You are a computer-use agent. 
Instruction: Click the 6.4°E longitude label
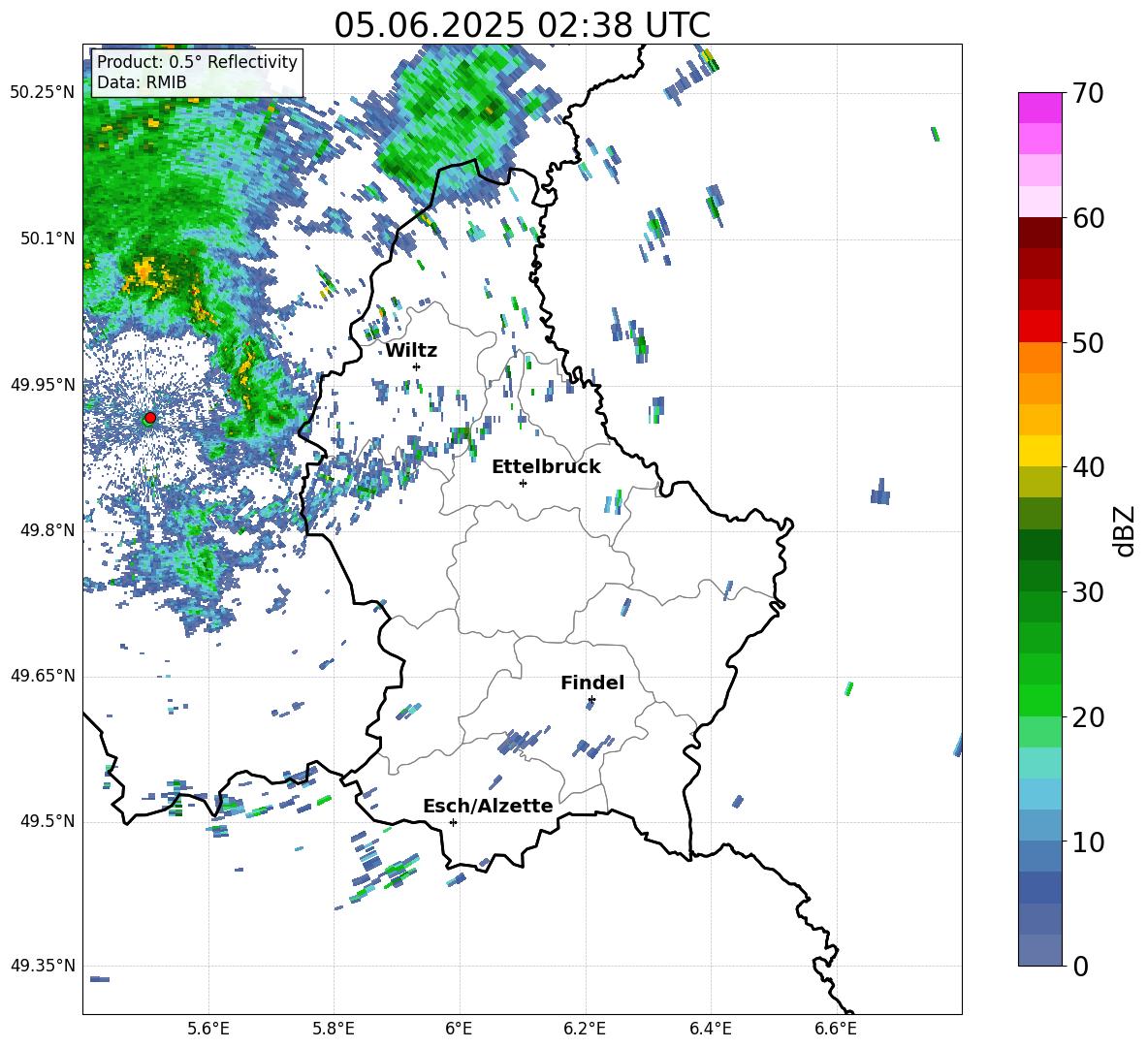click(710, 1029)
